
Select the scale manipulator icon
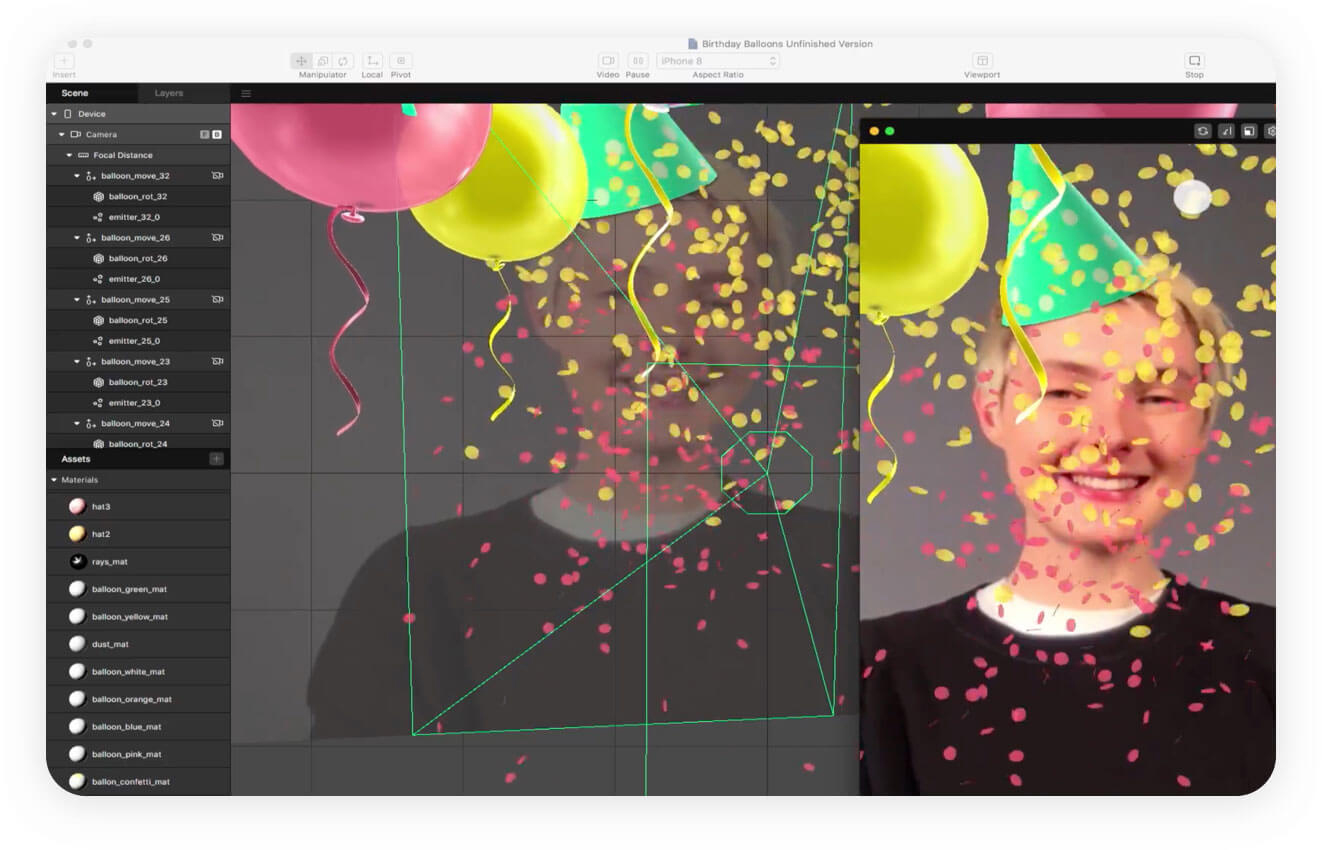tap(324, 61)
